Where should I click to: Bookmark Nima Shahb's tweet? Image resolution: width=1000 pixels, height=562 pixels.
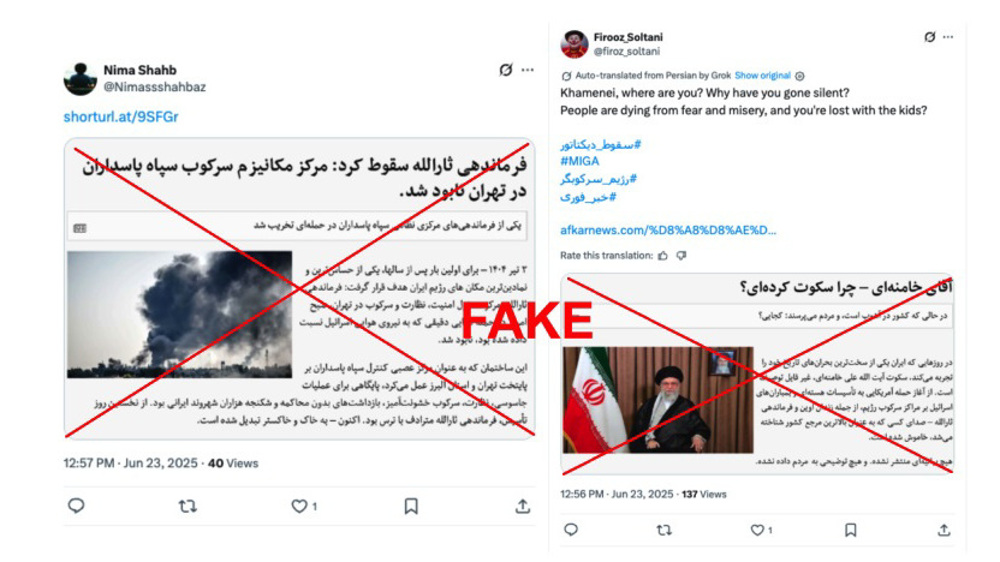pos(411,507)
